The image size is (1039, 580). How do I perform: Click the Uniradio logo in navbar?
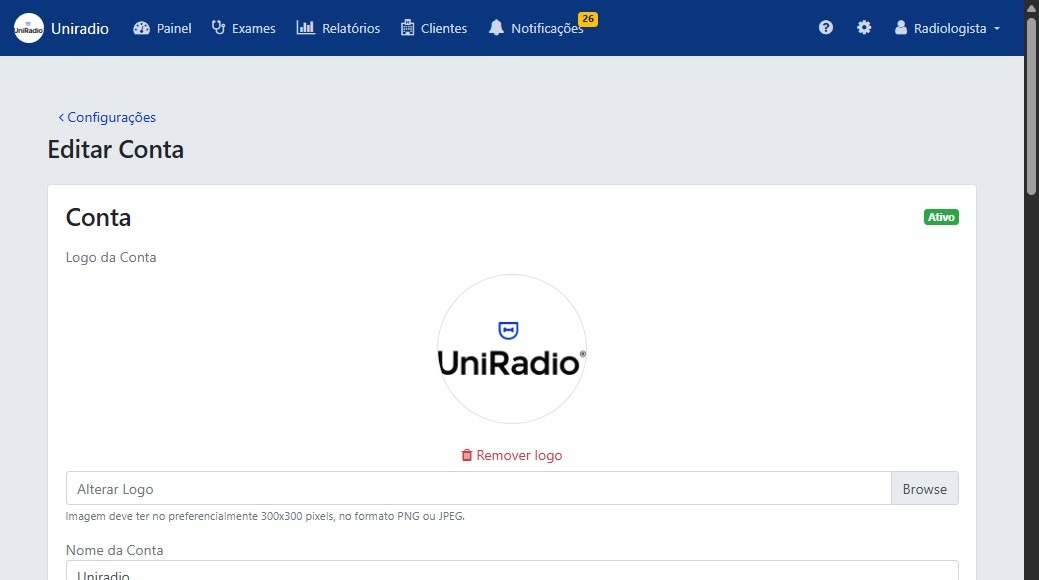tap(29, 28)
